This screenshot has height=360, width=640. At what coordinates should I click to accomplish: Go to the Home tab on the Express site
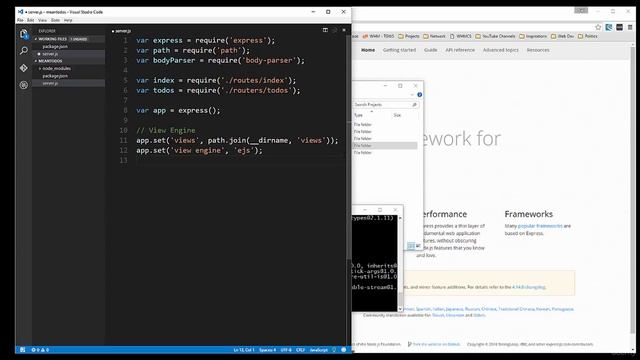point(368,50)
